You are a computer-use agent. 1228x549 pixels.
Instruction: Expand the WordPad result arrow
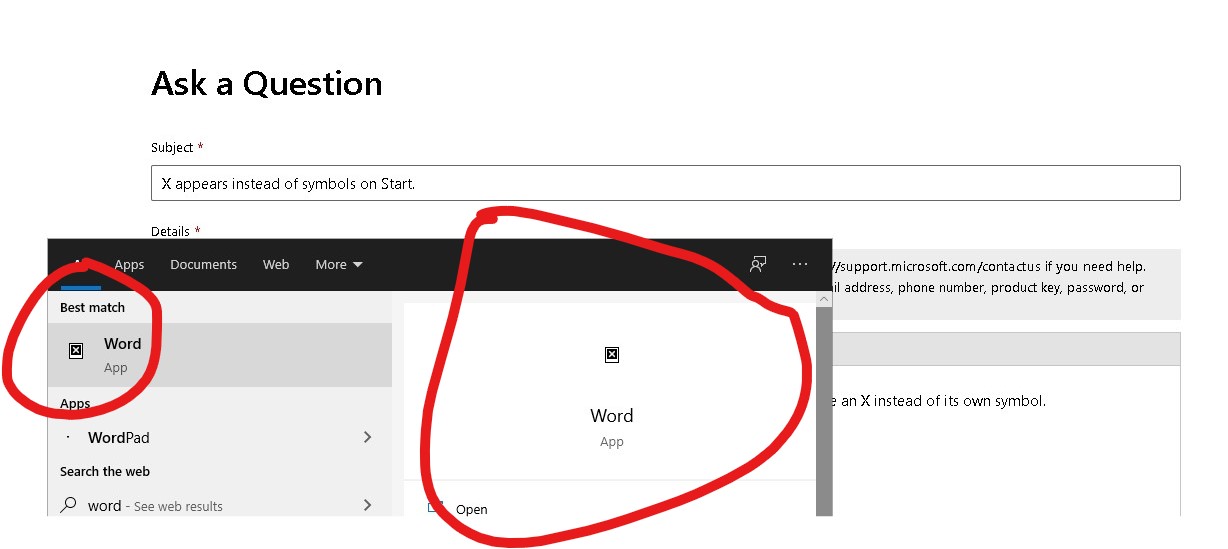pos(368,437)
